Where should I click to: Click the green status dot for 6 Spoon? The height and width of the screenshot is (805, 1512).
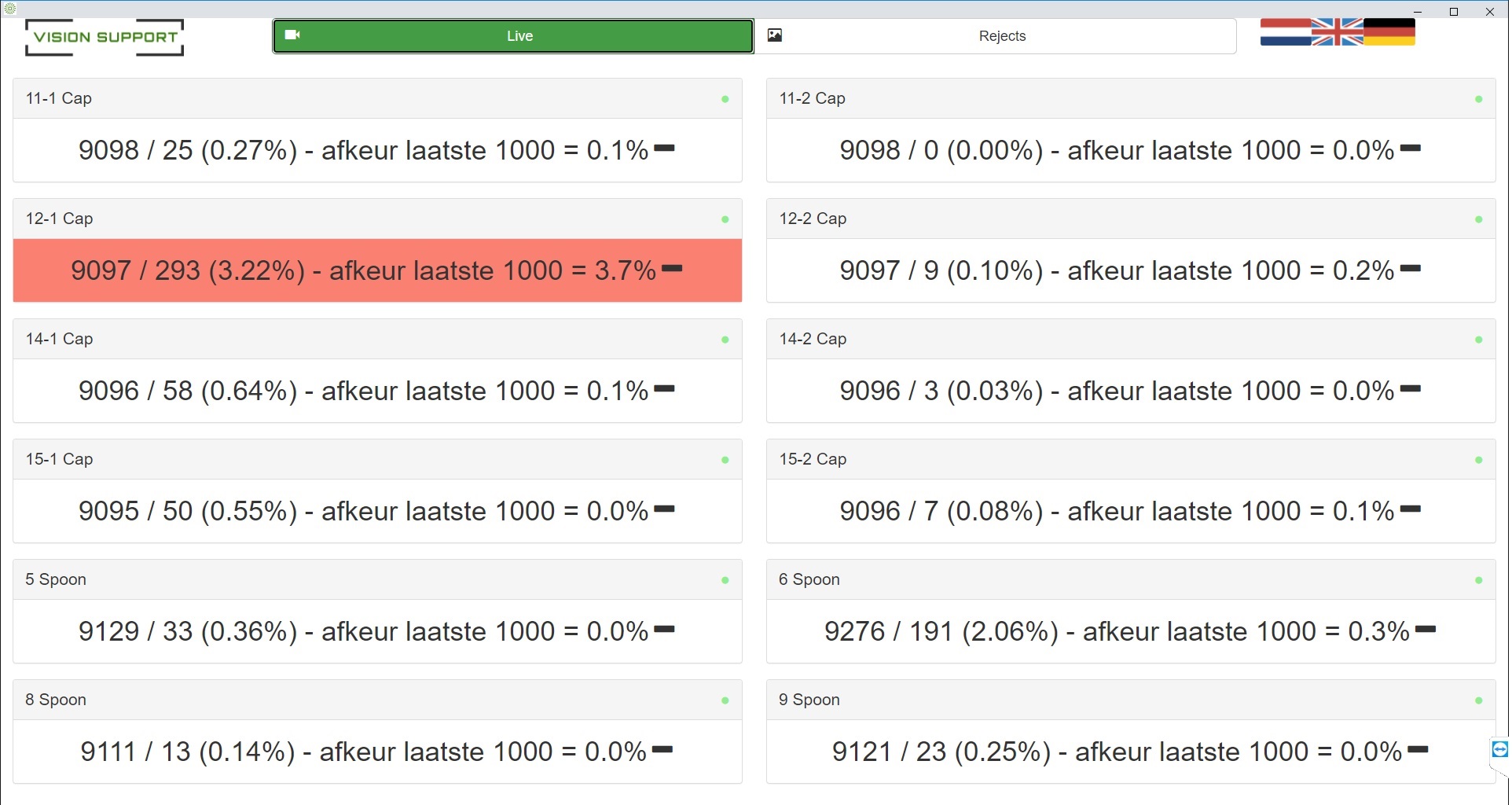coord(1478,580)
